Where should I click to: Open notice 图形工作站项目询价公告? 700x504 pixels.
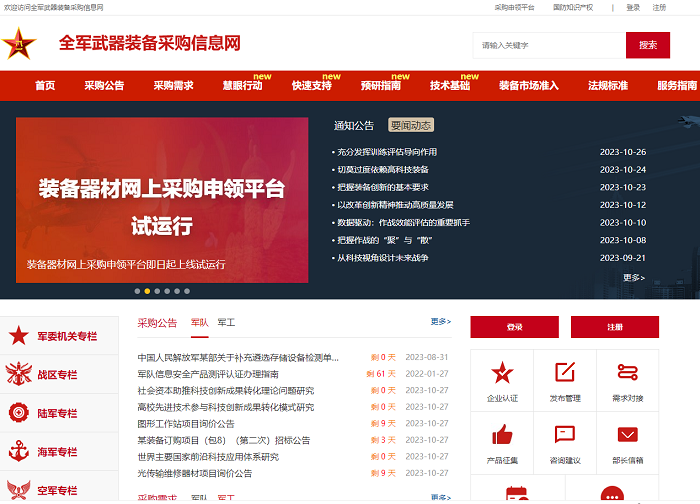[186, 424]
